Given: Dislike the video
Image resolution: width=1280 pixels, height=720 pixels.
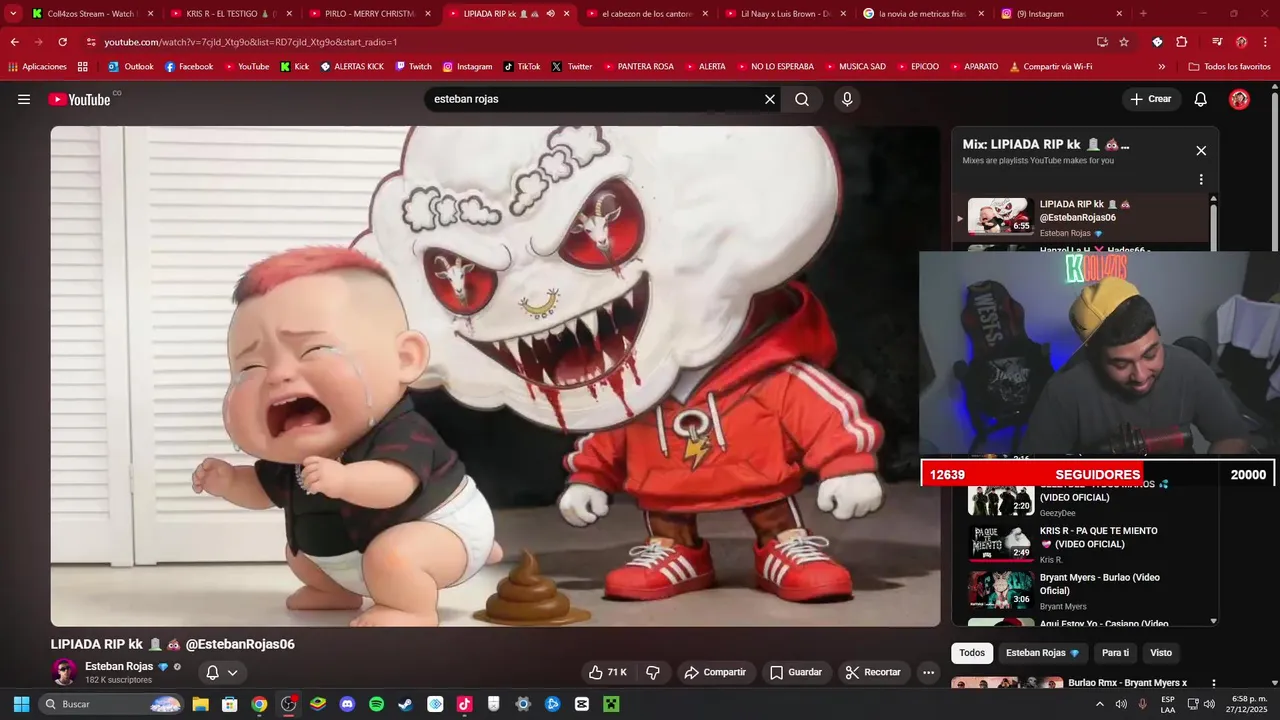Looking at the screenshot, I should click(x=652, y=672).
